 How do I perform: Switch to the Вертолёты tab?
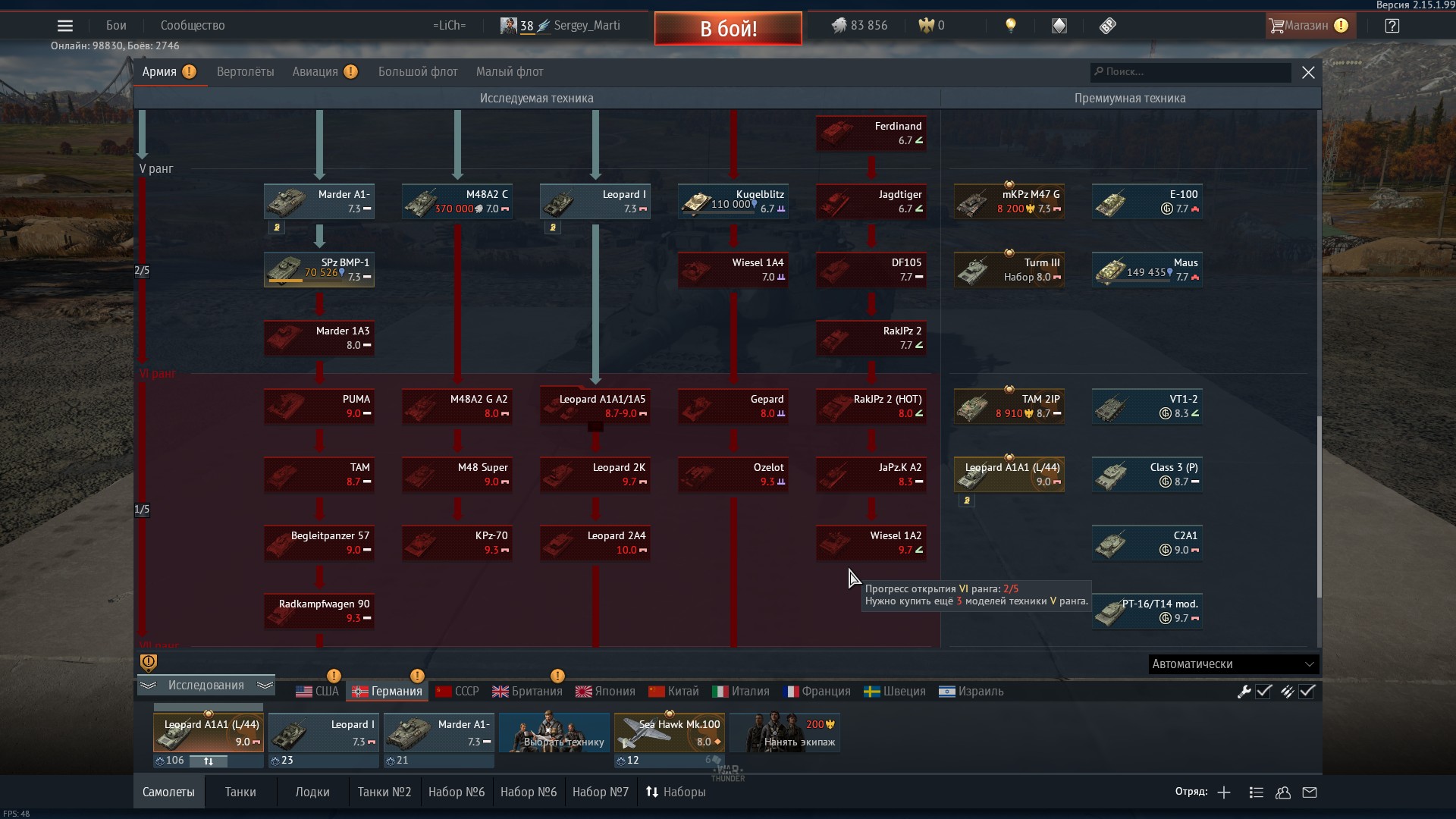click(x=246, y=72)
